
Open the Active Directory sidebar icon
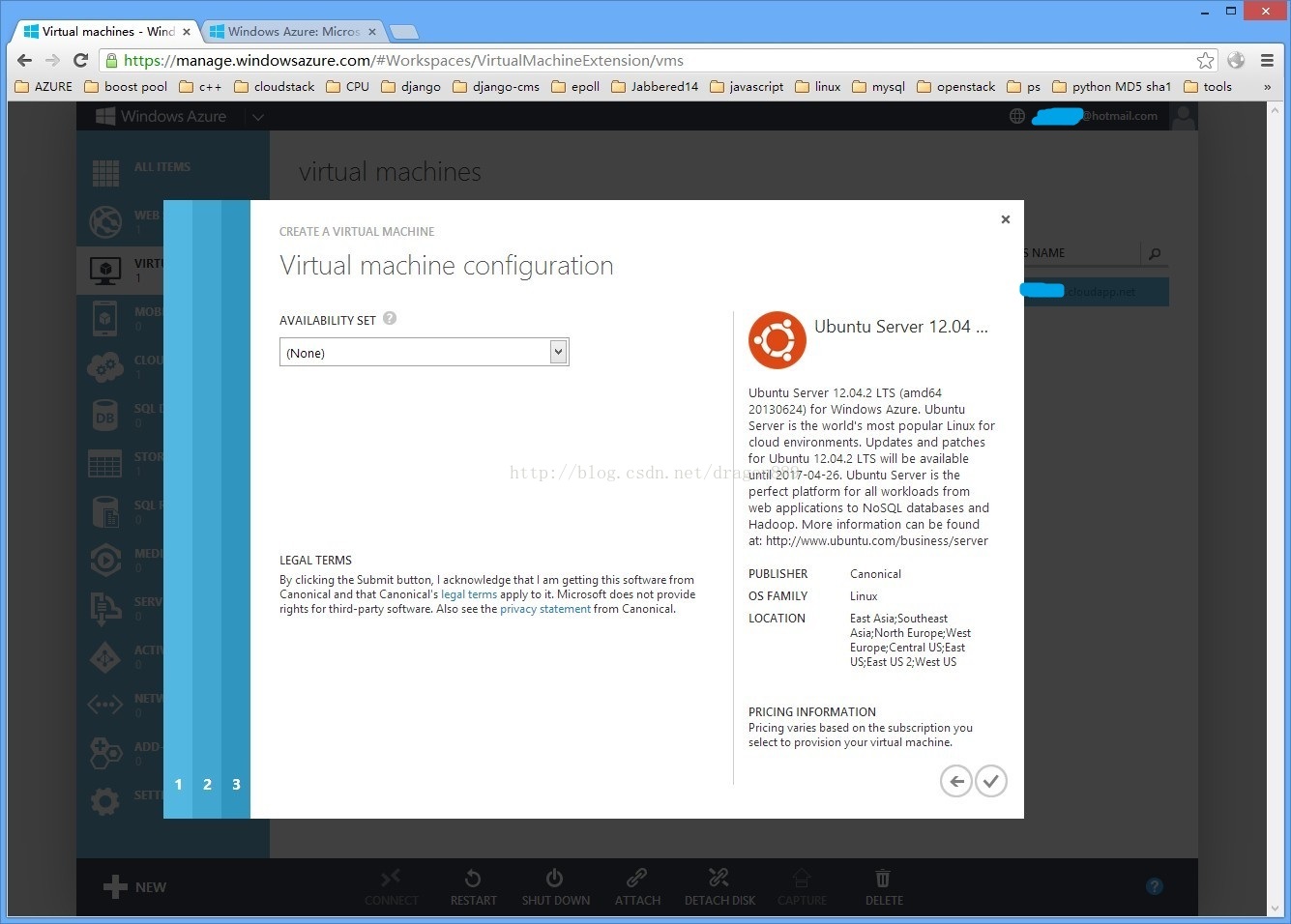[x=105, y=656]
